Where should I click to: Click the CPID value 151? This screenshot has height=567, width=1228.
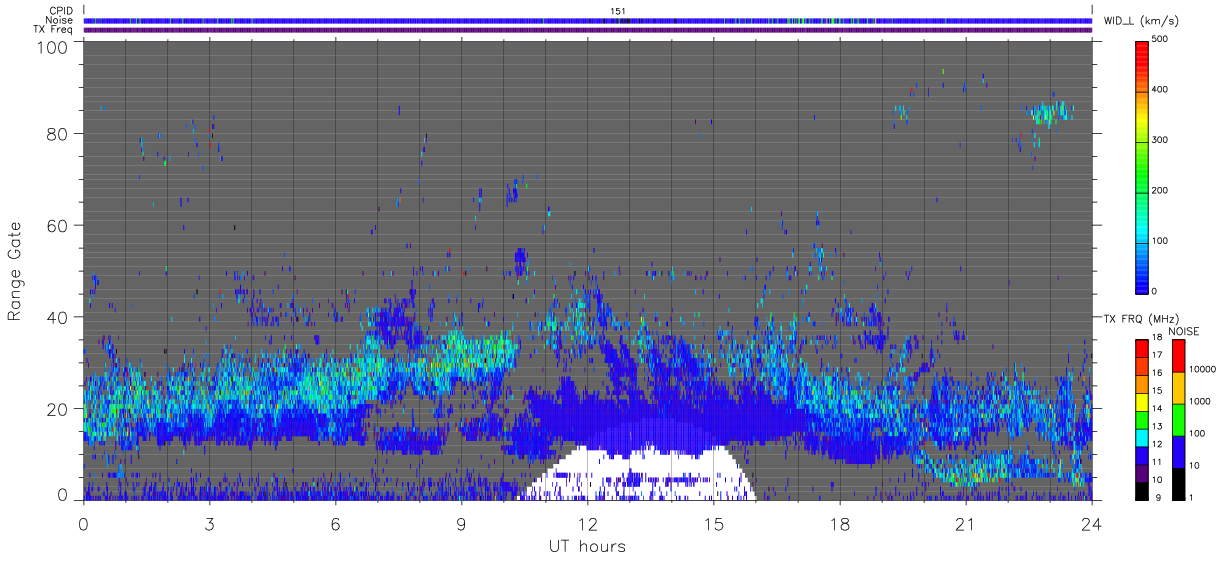(618, 10)
